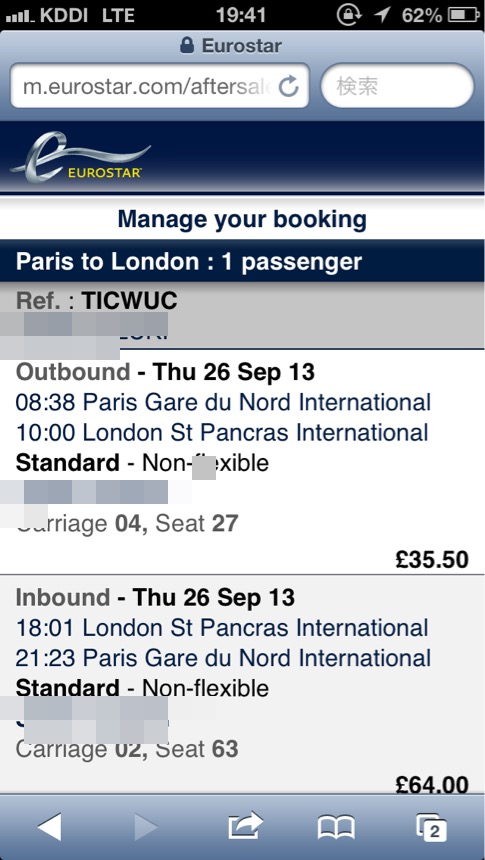
Task: Tap the 19:41 clock to jump top
Action: (x=241, y=15)
